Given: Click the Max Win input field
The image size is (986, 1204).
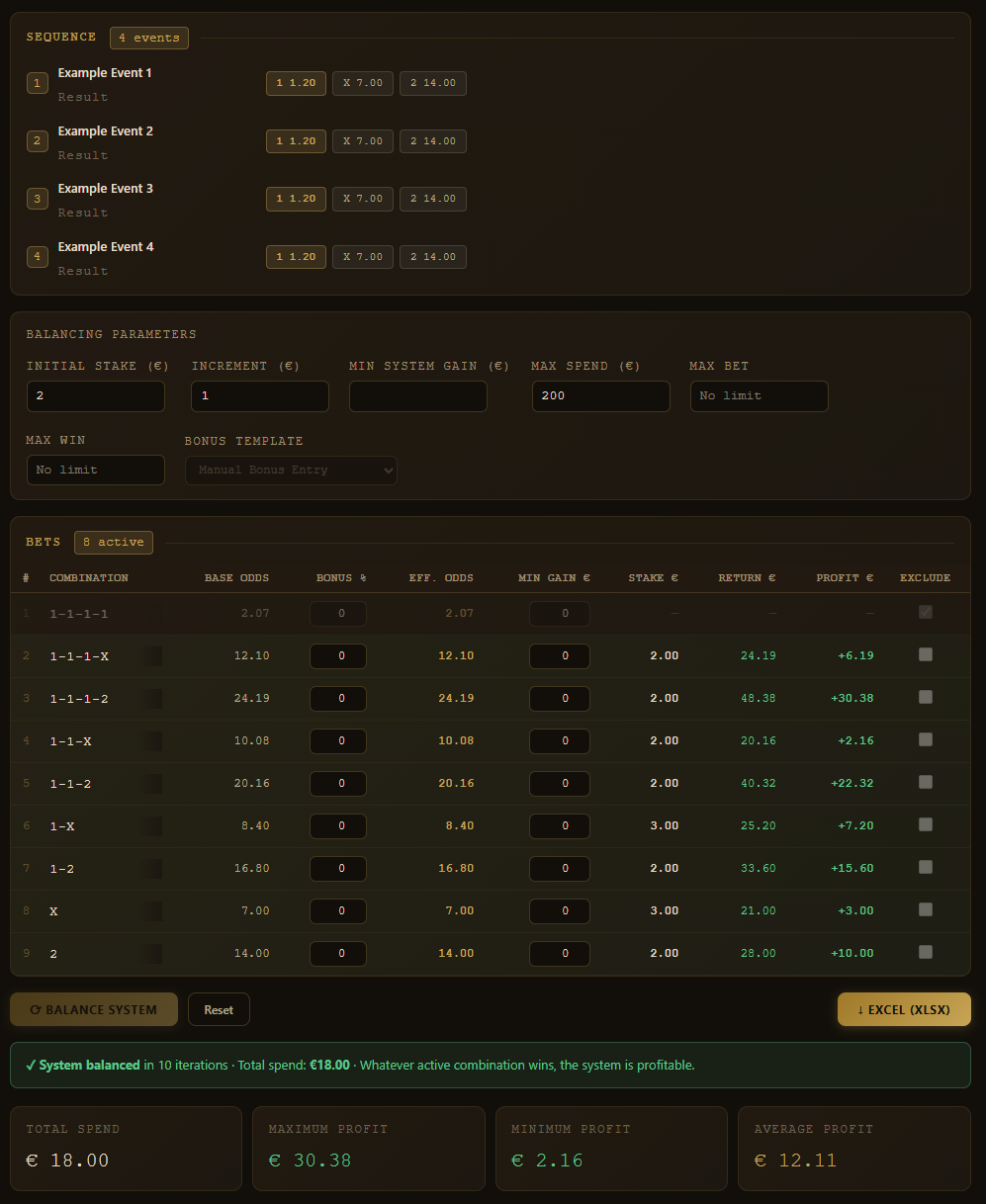Looking at the screenshot, I should click(x=96, y=470).
